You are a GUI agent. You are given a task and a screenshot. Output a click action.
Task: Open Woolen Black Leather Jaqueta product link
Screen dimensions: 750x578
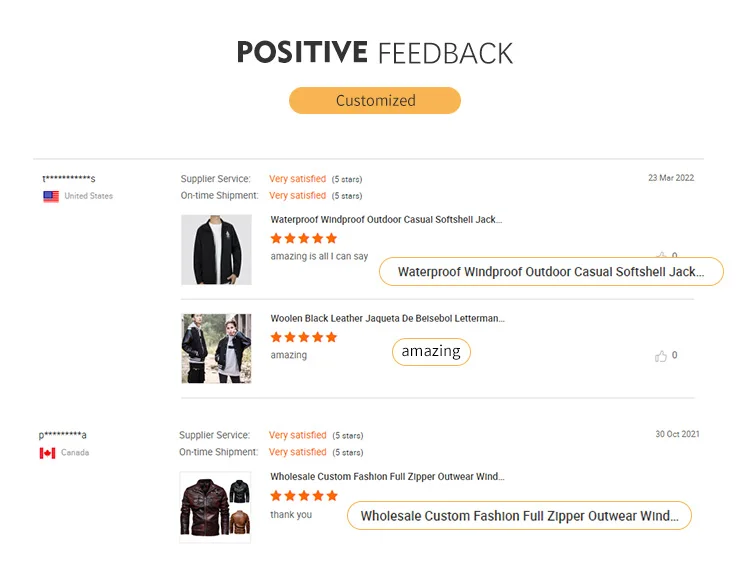tap(387, 318)
